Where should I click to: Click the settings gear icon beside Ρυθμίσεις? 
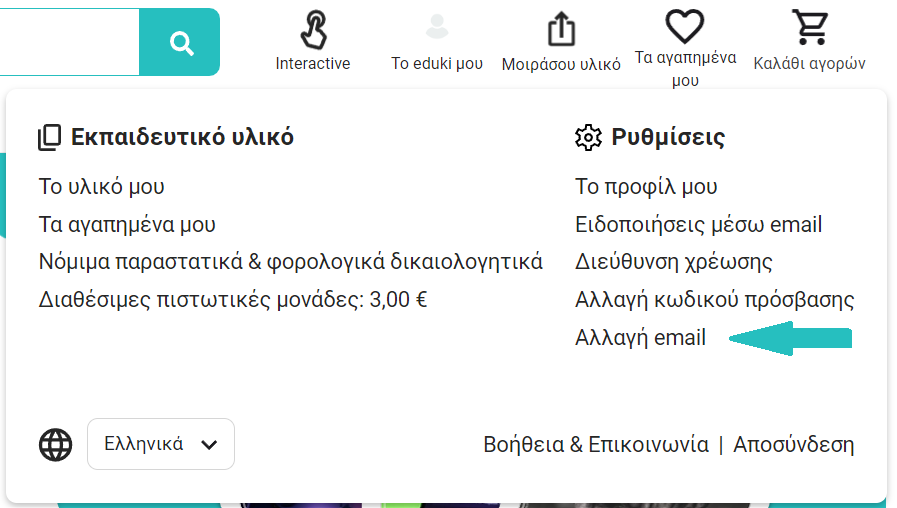589,137
